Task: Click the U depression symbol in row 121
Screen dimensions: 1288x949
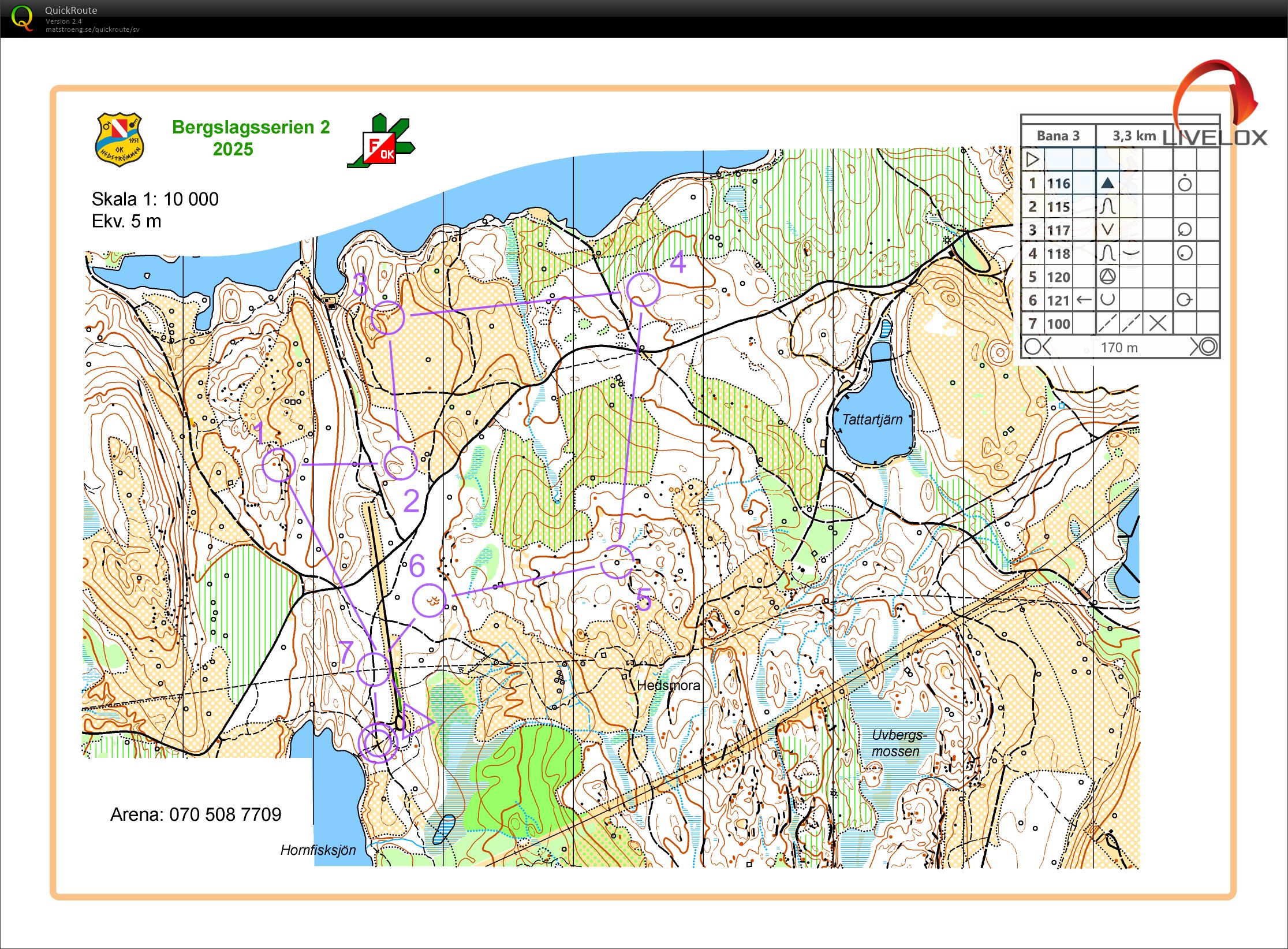Action: [x=1107, y=299]
